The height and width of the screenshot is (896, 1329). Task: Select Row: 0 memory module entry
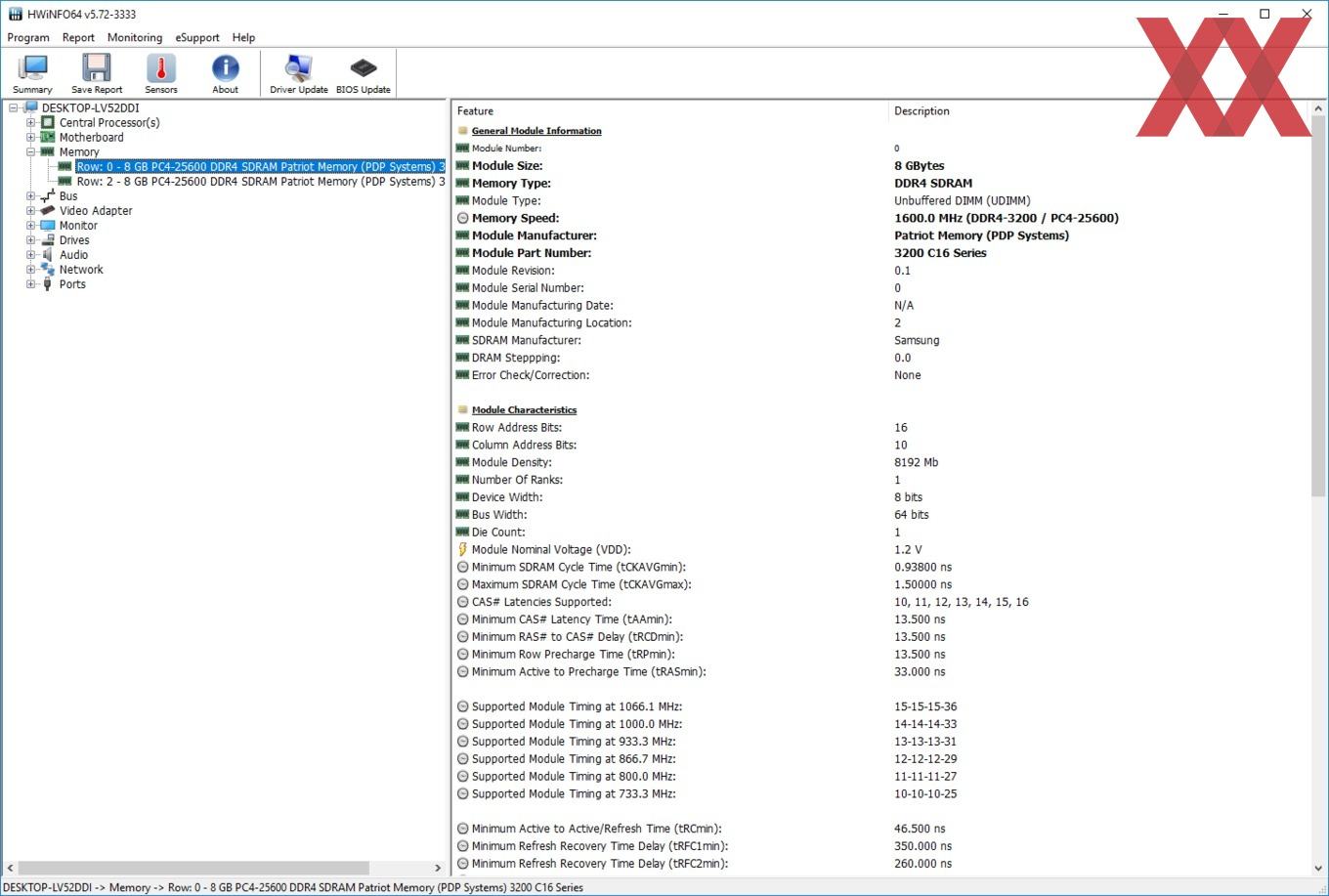(261, 166)
